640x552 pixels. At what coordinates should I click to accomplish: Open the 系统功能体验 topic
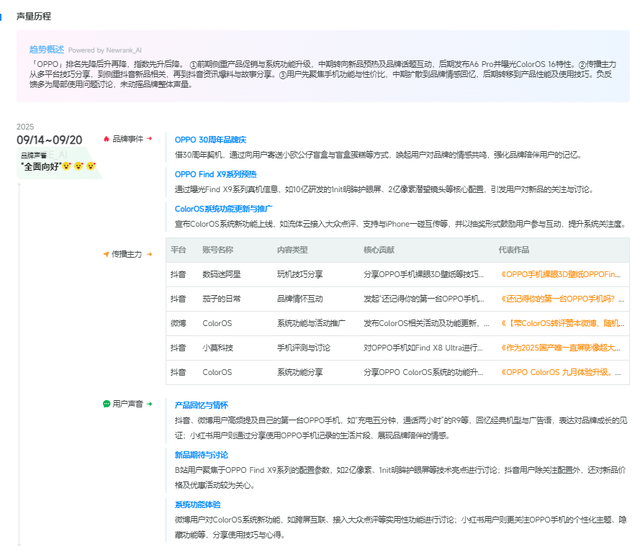coord(198,505)
